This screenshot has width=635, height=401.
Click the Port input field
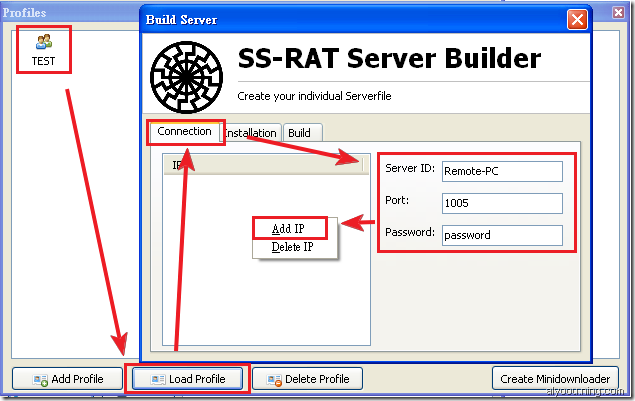(x=502, y=203)
